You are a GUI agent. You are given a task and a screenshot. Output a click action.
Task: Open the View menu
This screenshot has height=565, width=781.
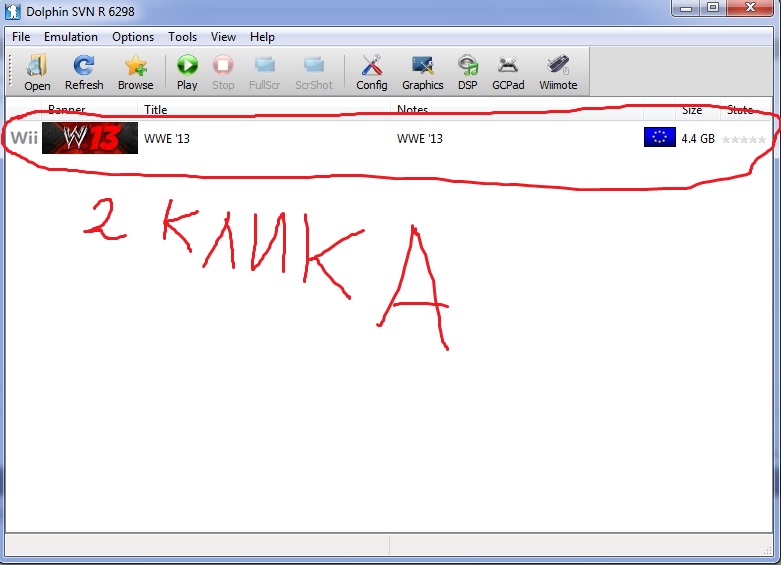tap(223, 37)
